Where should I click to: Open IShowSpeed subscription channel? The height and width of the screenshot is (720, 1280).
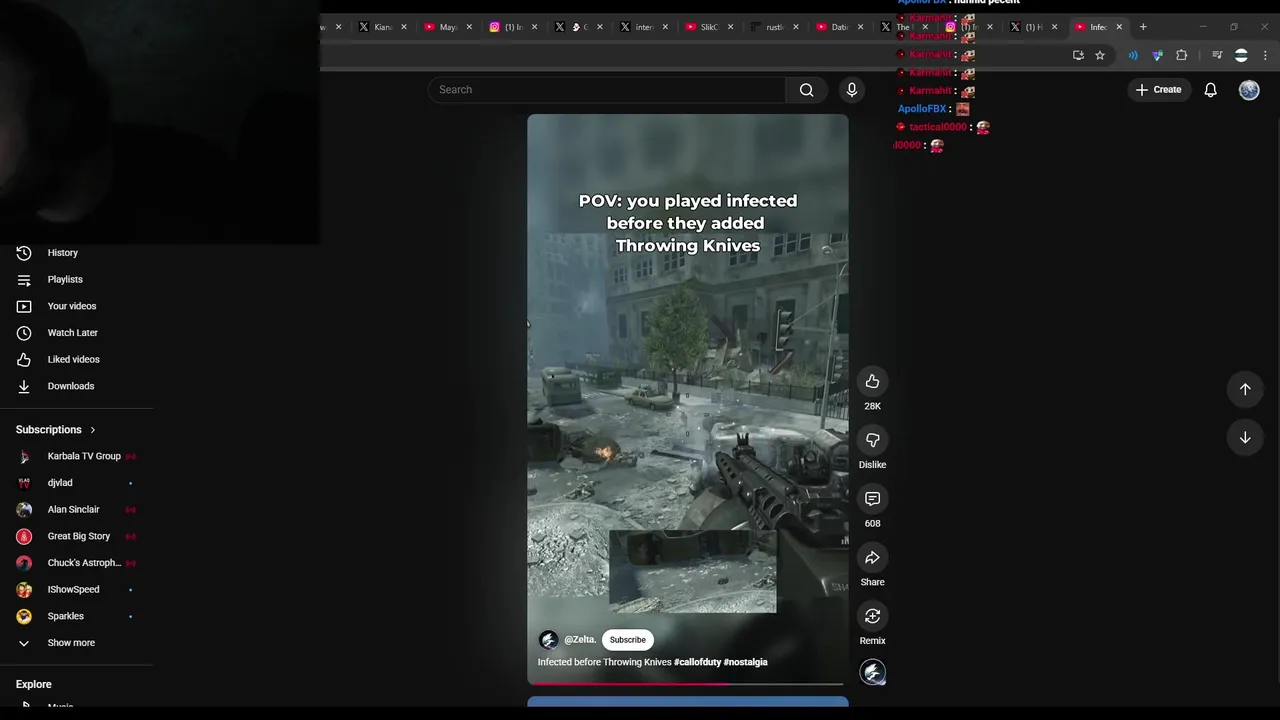pos(76,590)
